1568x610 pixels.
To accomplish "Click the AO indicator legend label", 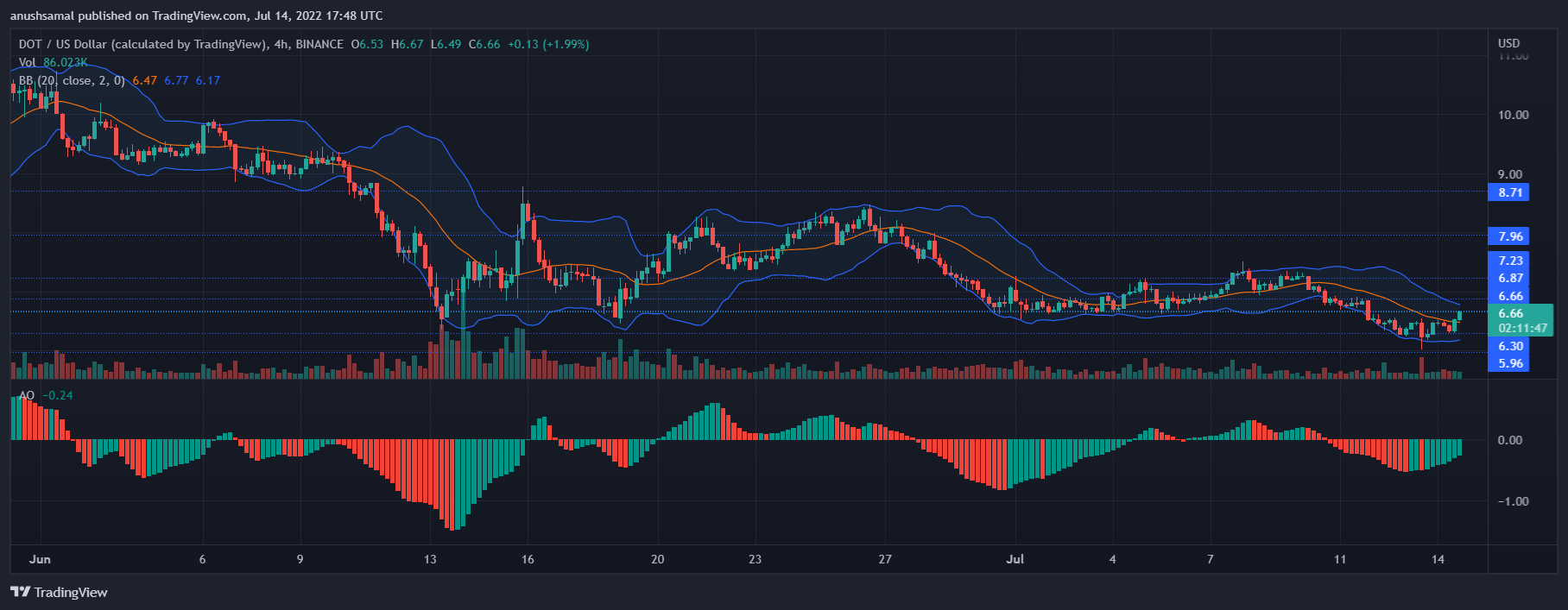I will [x=27, y=395].
